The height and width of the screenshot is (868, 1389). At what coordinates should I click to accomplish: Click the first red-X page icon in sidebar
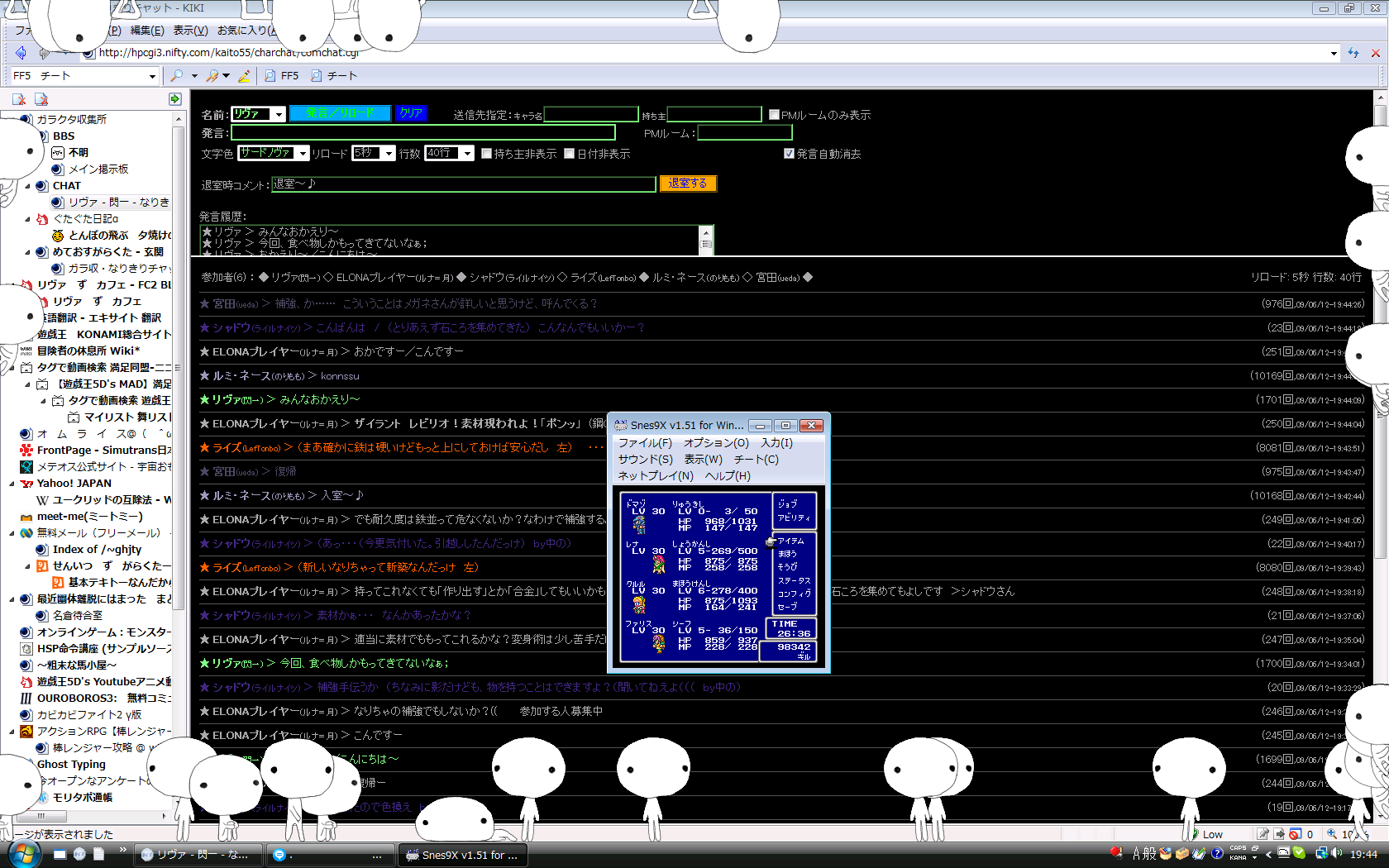19,99
